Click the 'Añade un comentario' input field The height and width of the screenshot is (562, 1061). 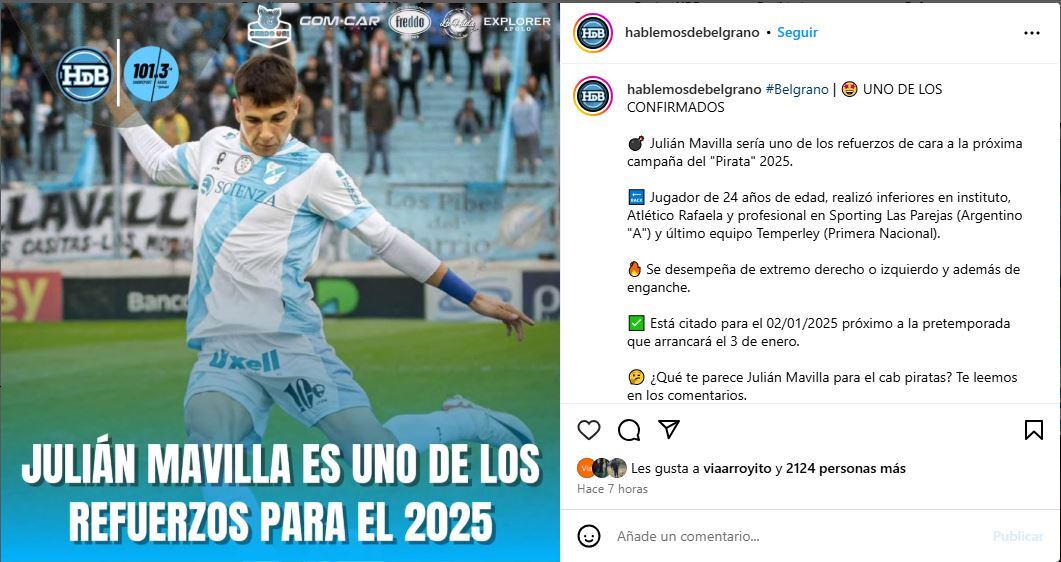(798, 536)
